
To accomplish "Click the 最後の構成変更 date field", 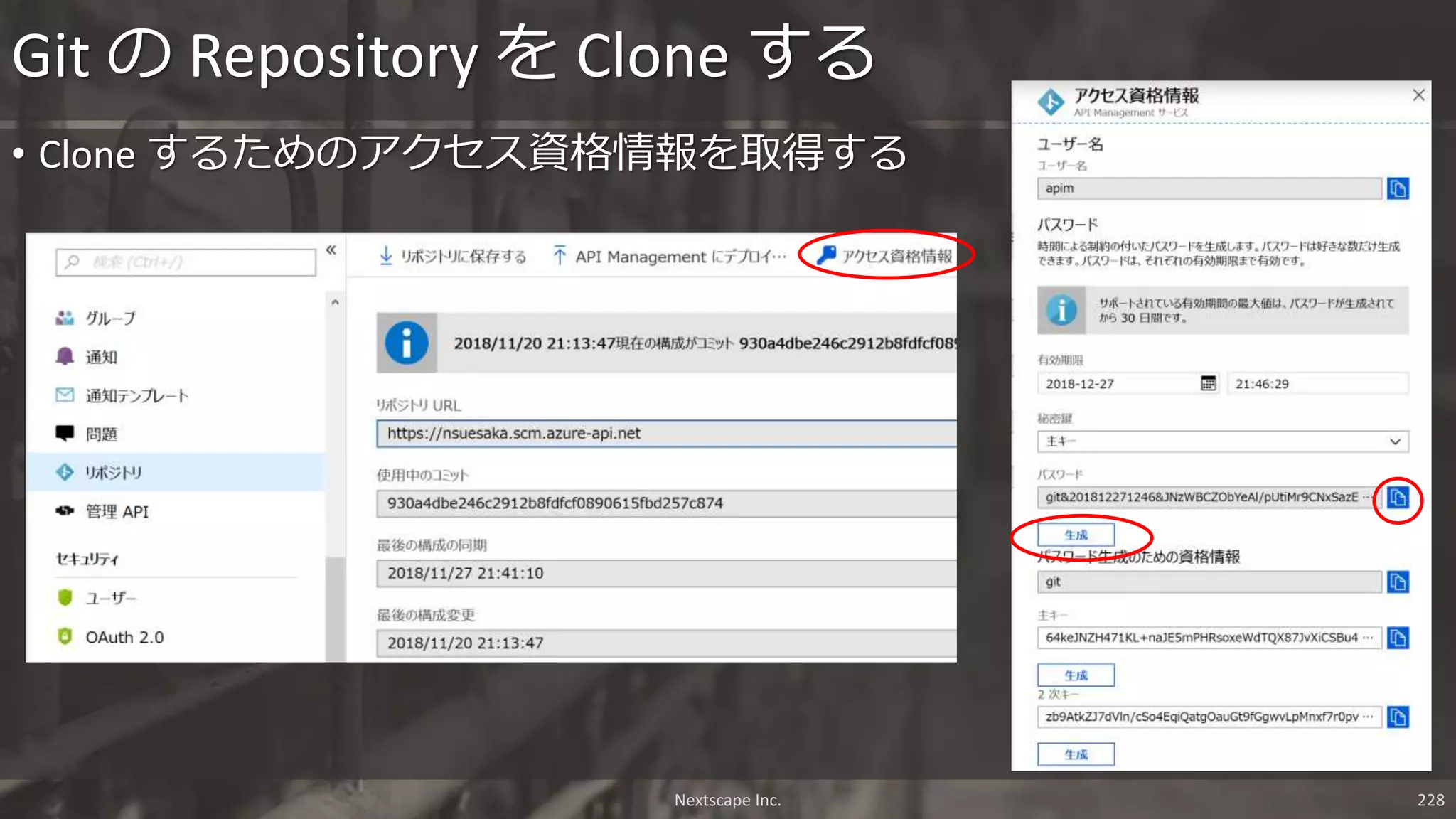I will pyautogui.click(x=666, y=643).
